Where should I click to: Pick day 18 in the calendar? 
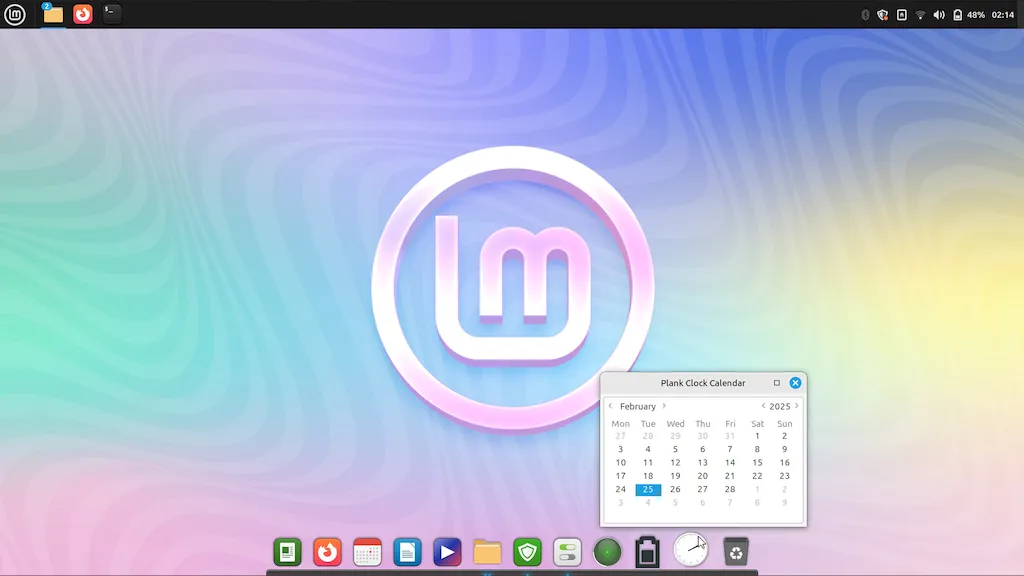pos(648,476)
